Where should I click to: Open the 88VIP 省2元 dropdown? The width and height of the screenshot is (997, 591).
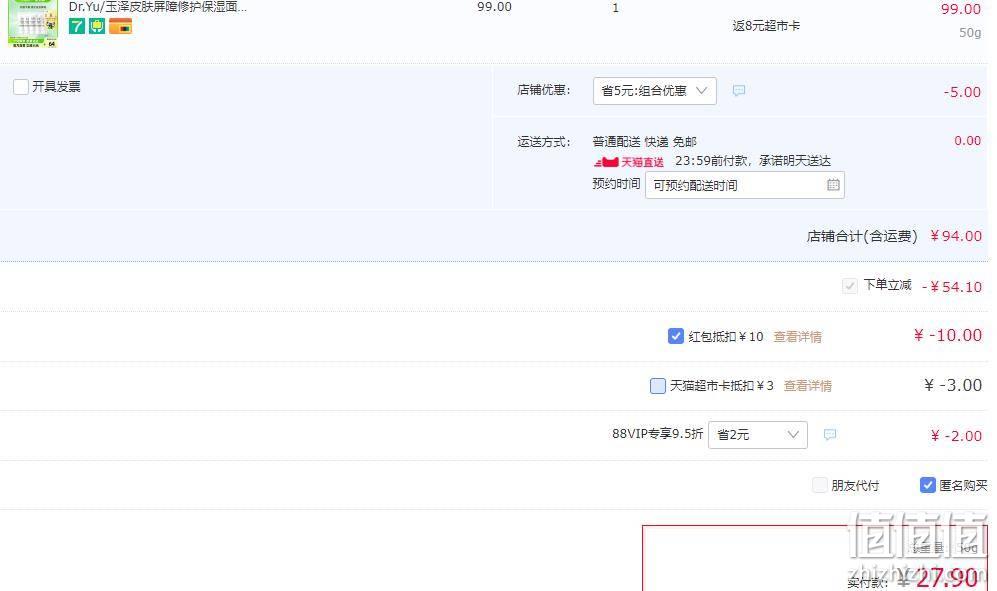757,435
